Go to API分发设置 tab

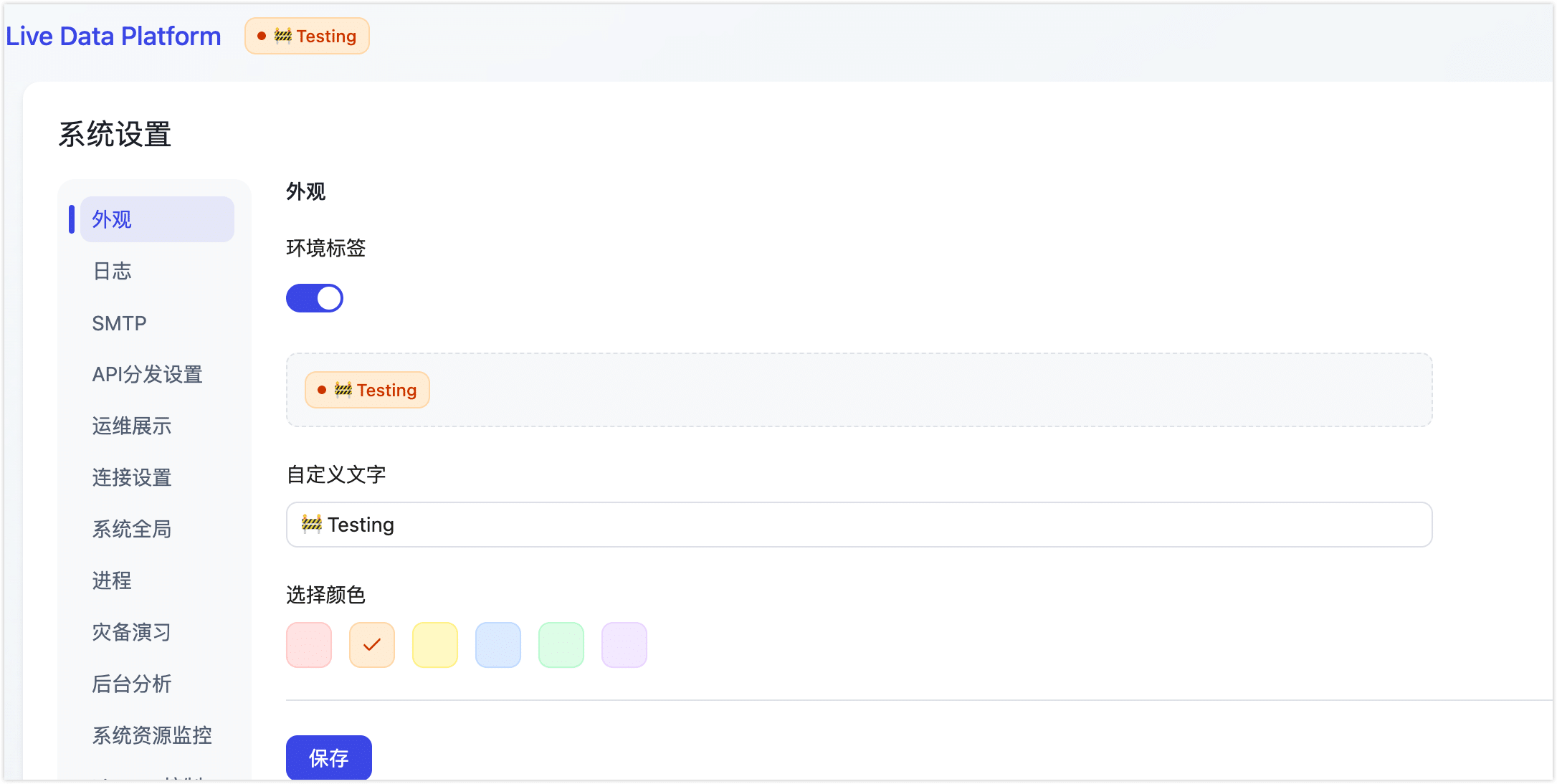coord(147,374)
